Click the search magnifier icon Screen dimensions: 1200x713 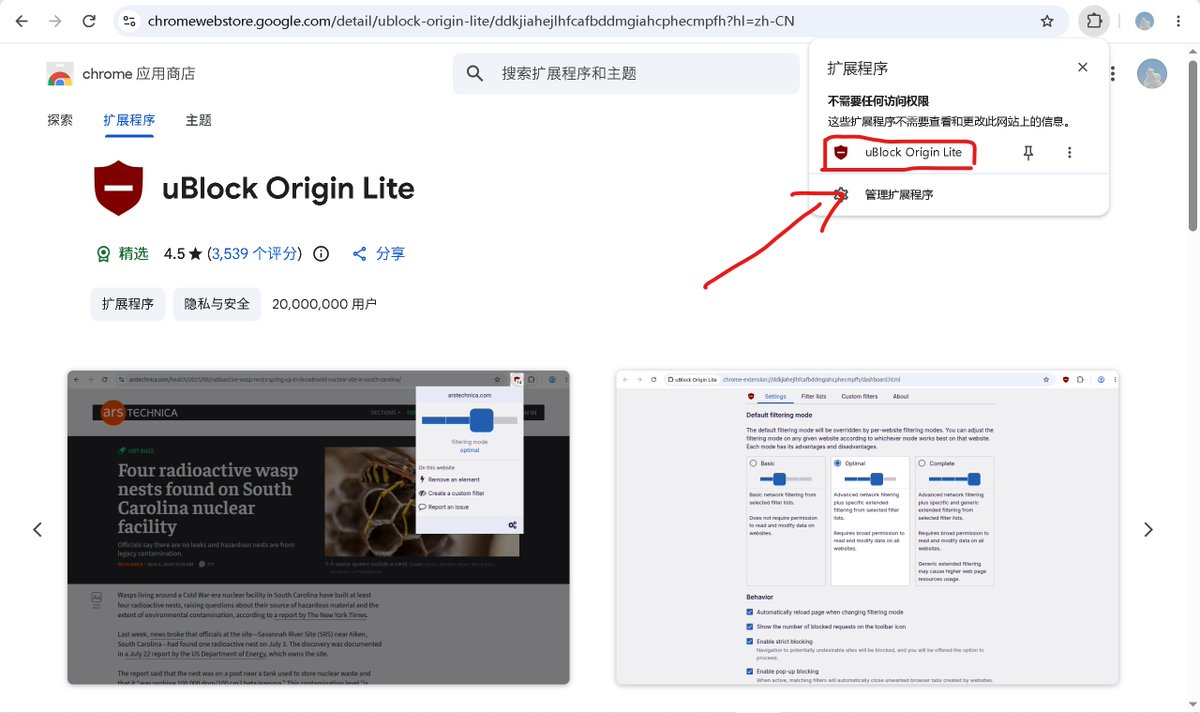[x=475, y=73]
